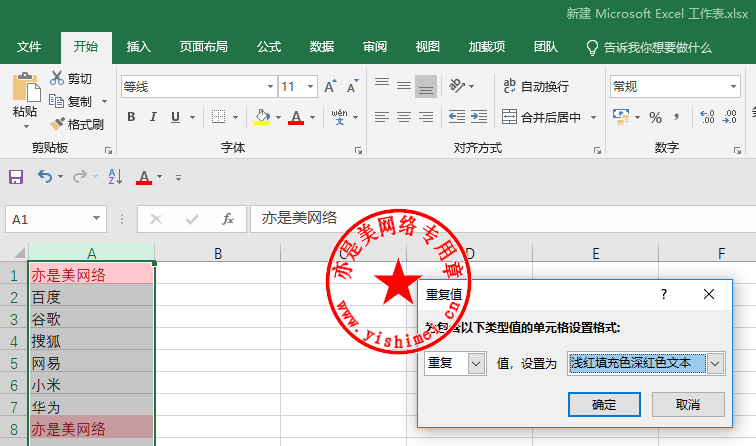756x446 pixels.
Task: Apply percent style format
Action: click(655, 117)
